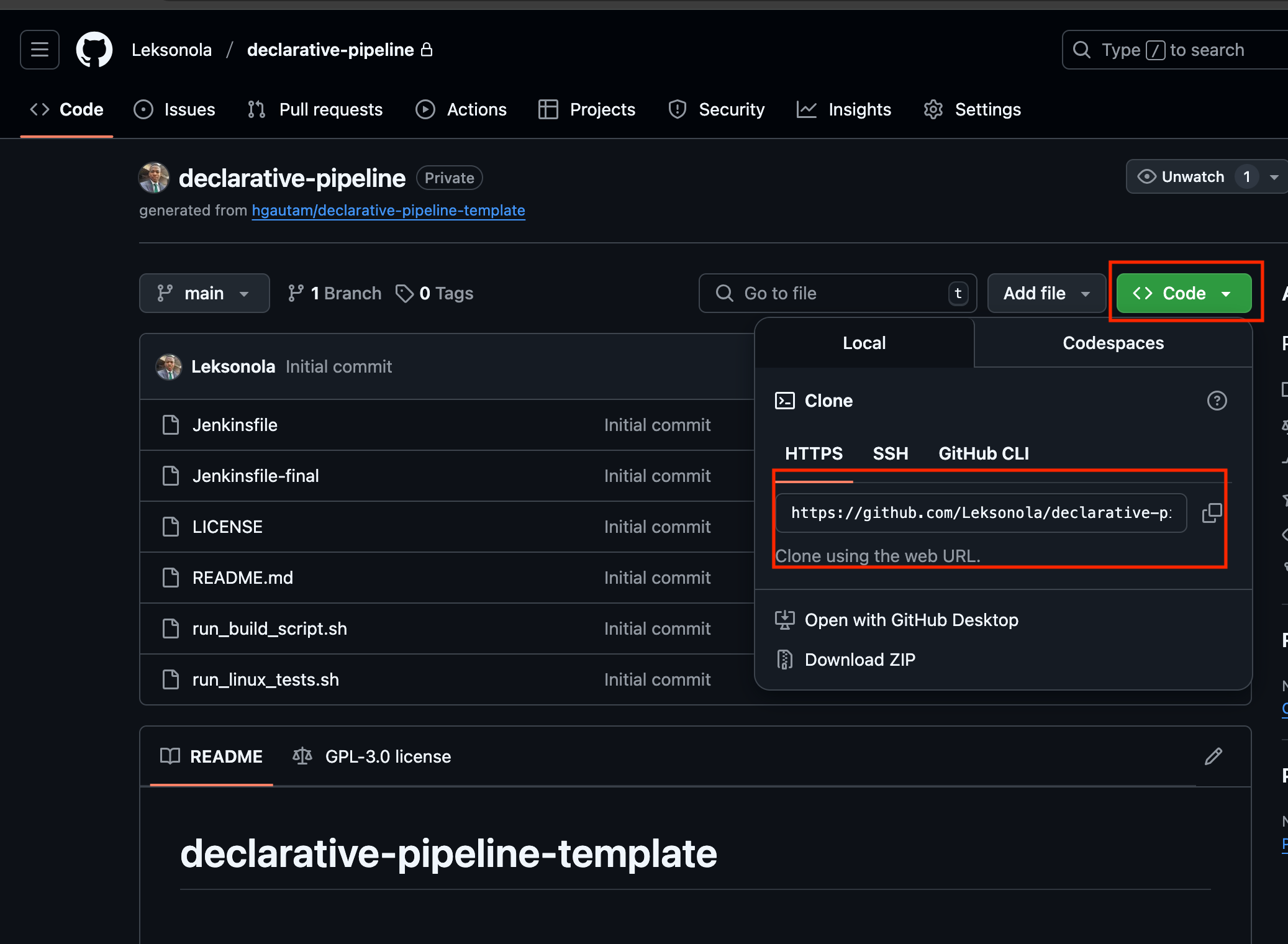
Task: Click the GitHub Desktop download icon
Action: click(x=784, y=620)
